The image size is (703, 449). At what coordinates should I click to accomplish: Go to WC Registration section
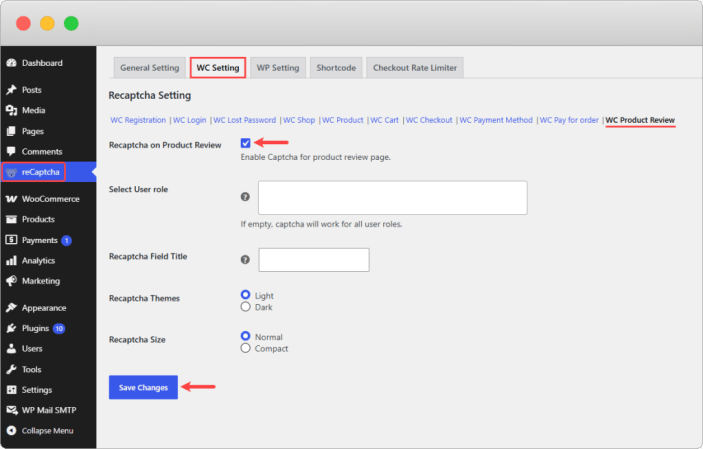tap(138, 120)
